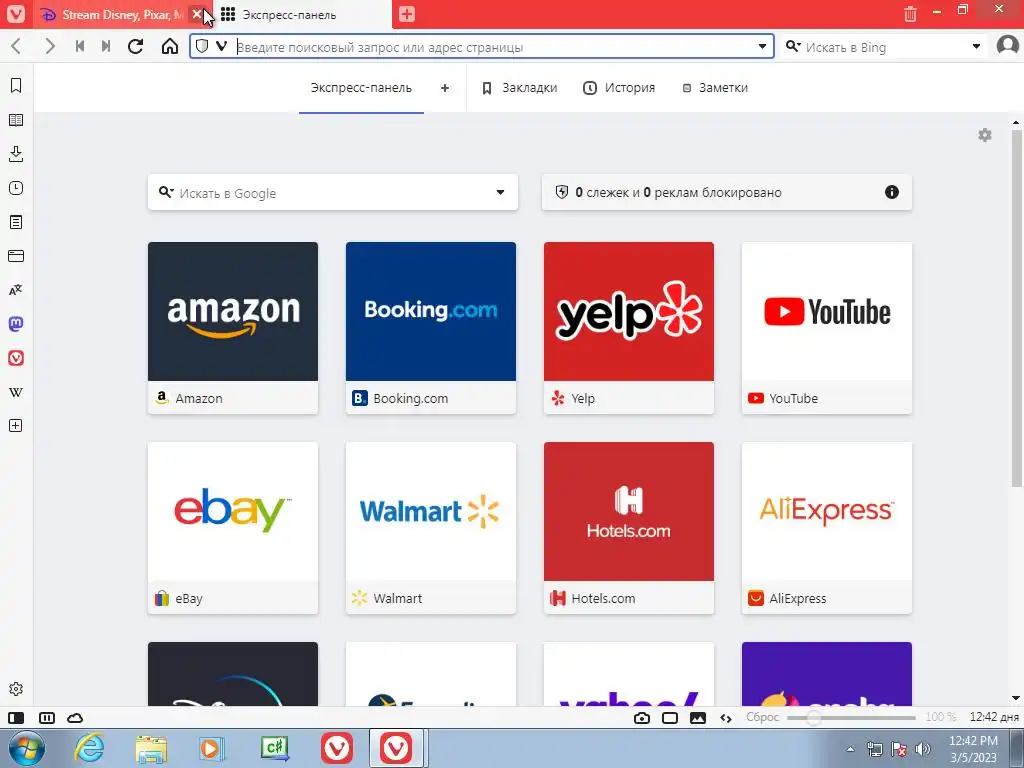Open the eBay speed dial tile
Viewport: 1024px width, 768px height.
tap(233, 528)
